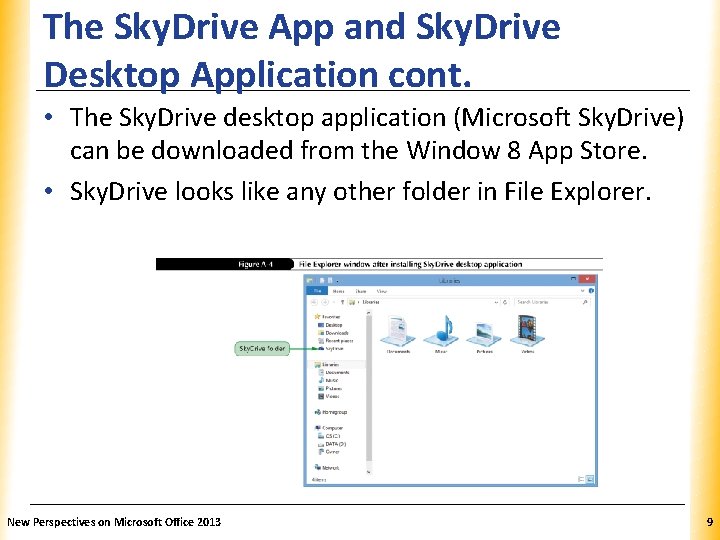
Task: Select OS (C:) drive in sidebar
Action: point(329,436)
